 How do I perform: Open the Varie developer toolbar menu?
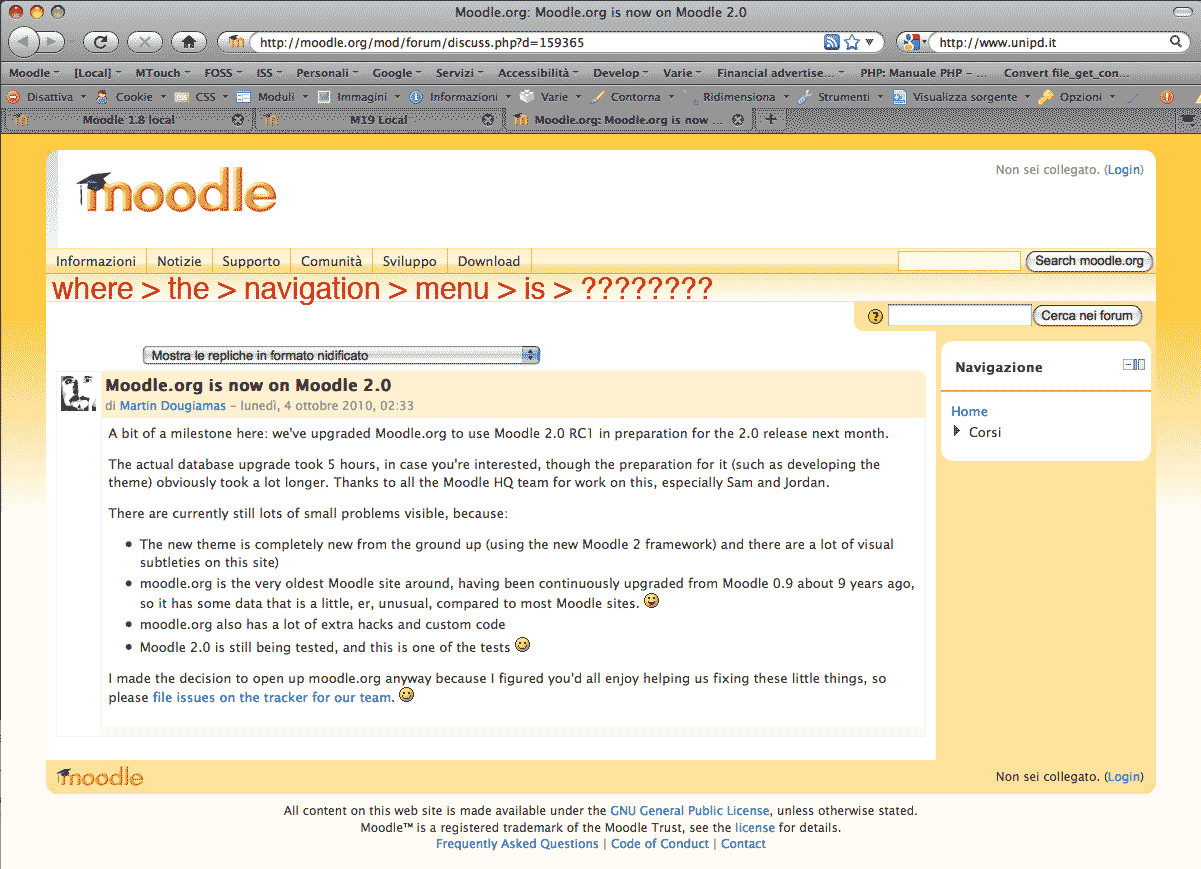[x=551, y=97]
